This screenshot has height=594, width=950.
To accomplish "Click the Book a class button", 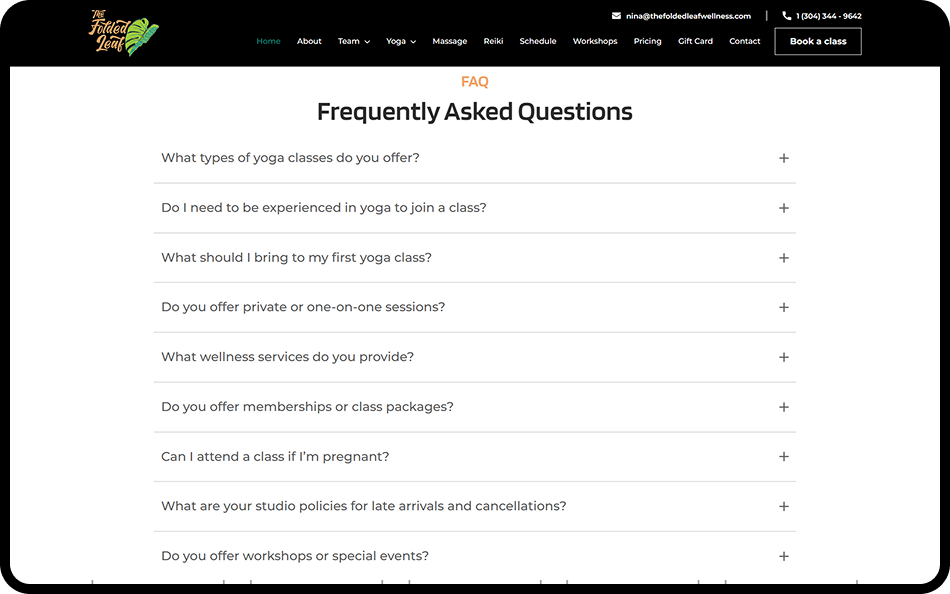I will [817, 41].
